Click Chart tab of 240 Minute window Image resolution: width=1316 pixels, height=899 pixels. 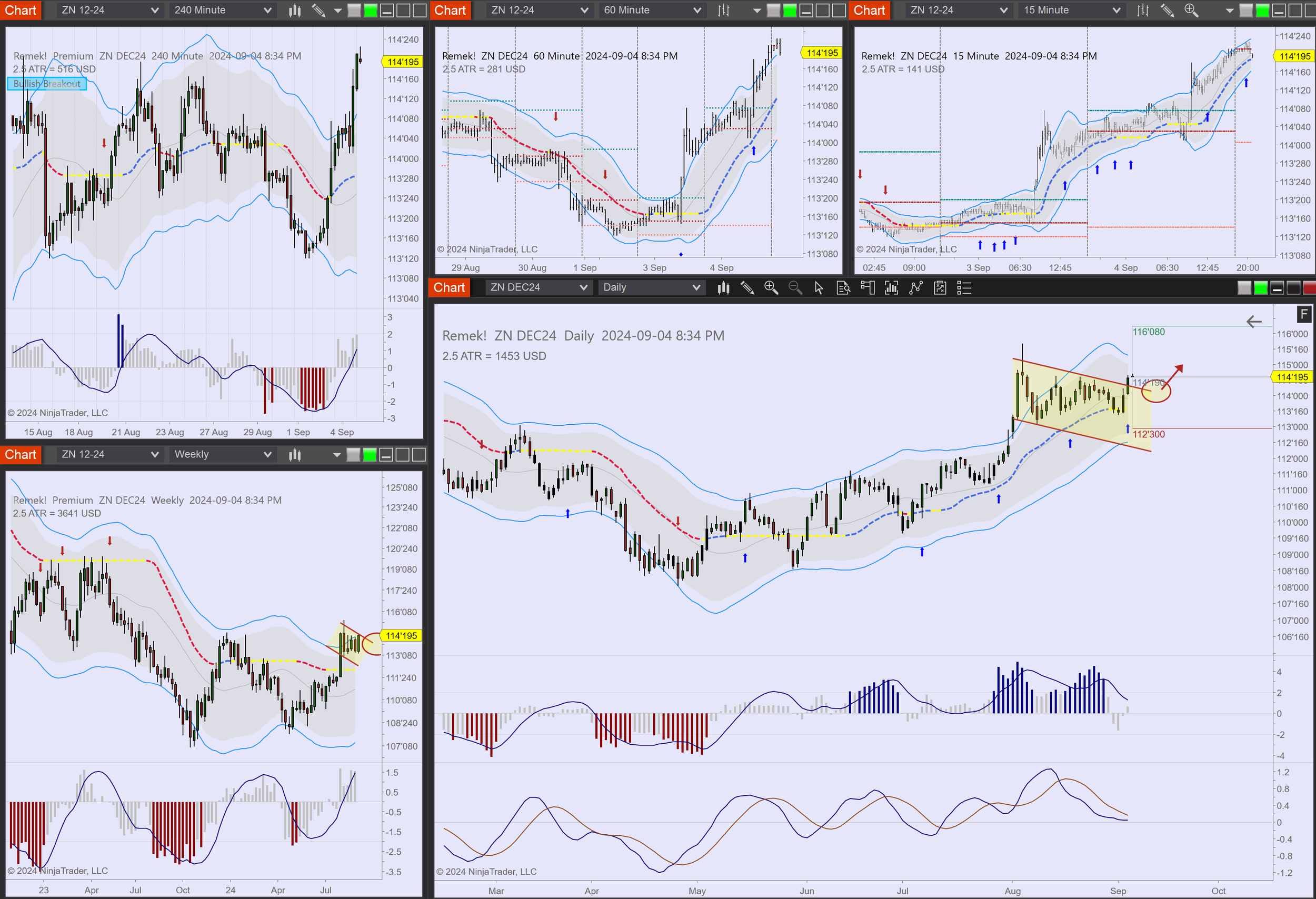click(x=21, y=10)
